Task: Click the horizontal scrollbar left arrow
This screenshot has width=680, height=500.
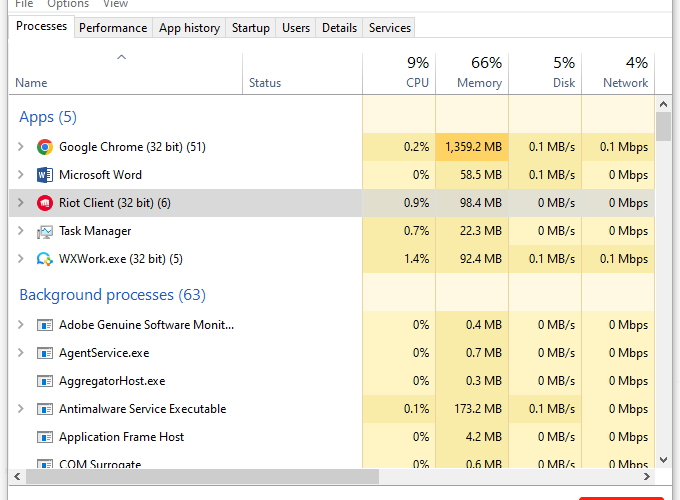Action: 17,477
